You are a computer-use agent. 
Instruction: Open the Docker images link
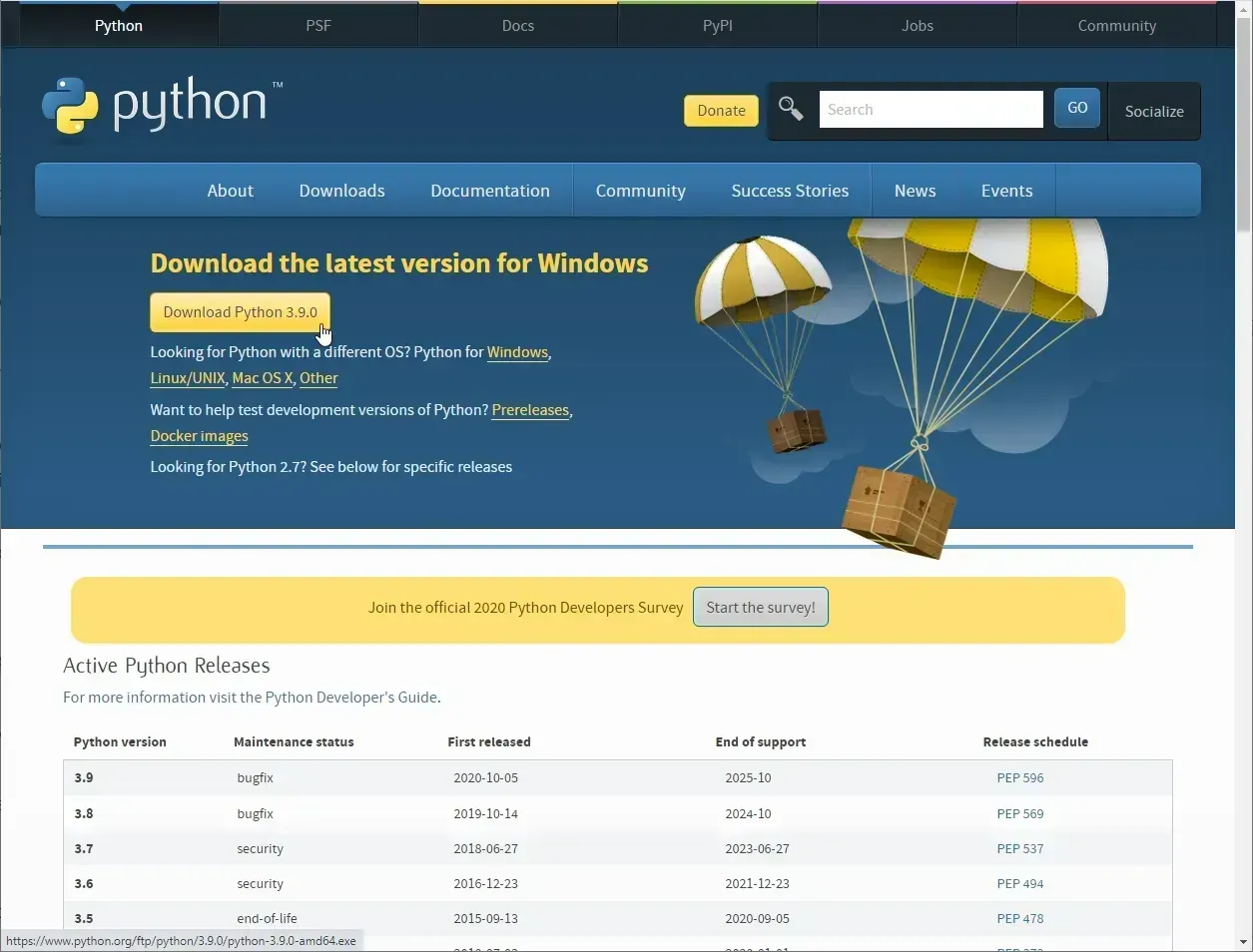pos(199,436)
